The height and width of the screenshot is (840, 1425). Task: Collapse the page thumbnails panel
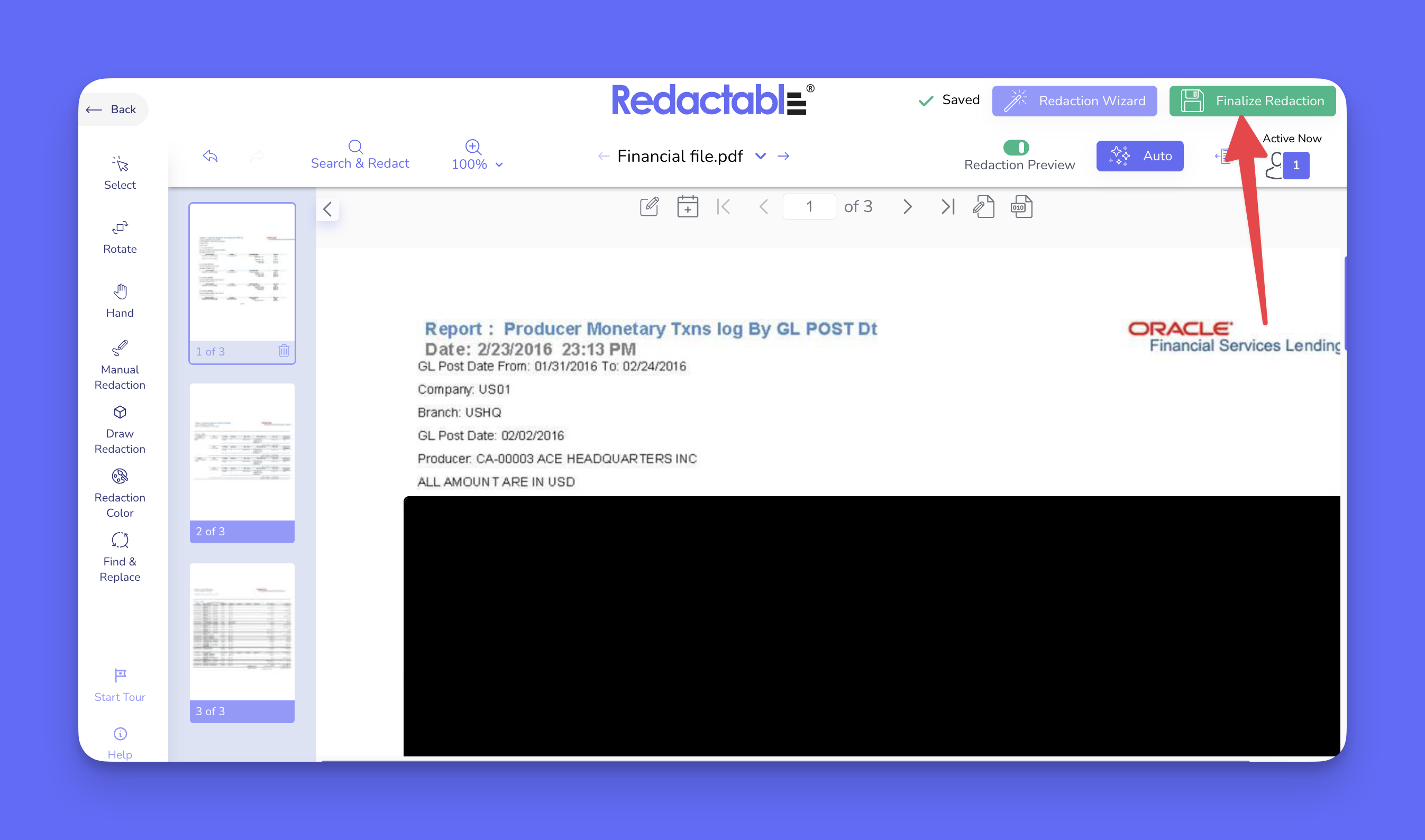click(327, 209)
